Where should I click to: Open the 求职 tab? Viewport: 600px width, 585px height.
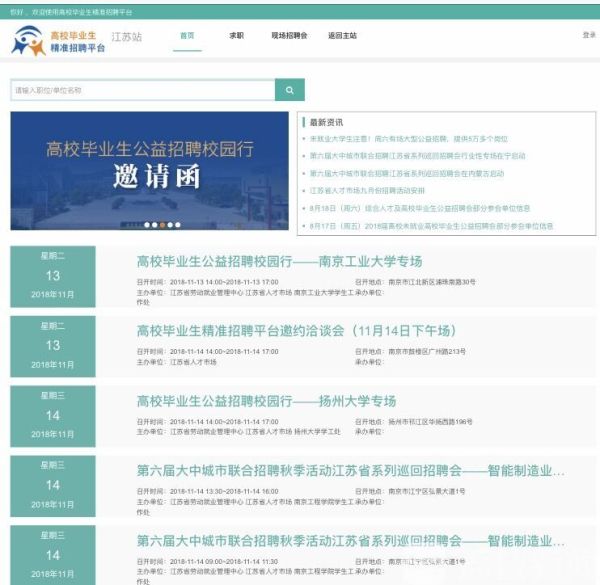point(236,35)
